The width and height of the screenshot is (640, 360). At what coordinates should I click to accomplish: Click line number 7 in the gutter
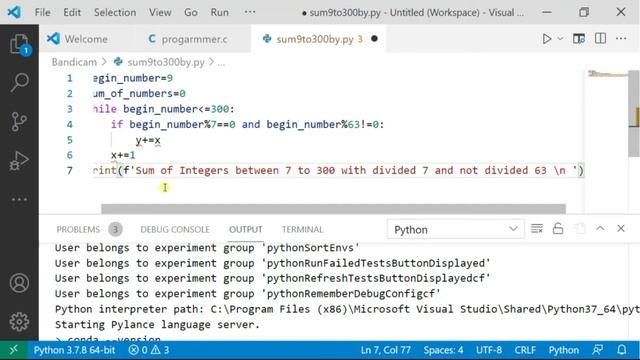[70, 171]
